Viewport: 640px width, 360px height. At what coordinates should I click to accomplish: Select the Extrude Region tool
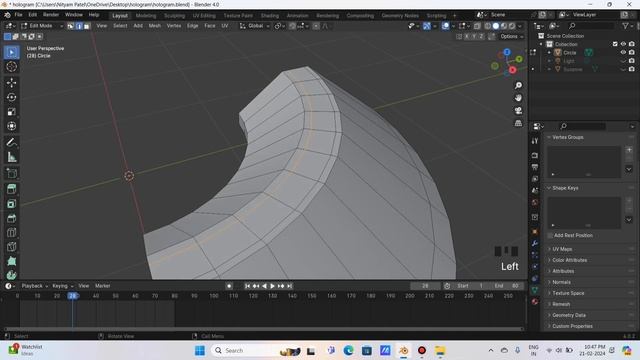pos(11,189)
